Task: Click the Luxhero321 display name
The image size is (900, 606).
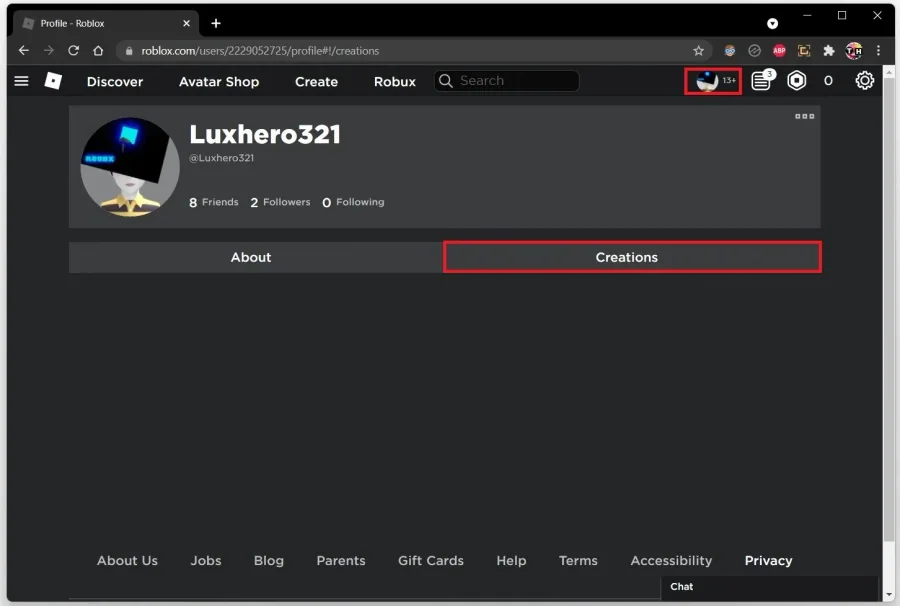Action: tap(265, 134)
